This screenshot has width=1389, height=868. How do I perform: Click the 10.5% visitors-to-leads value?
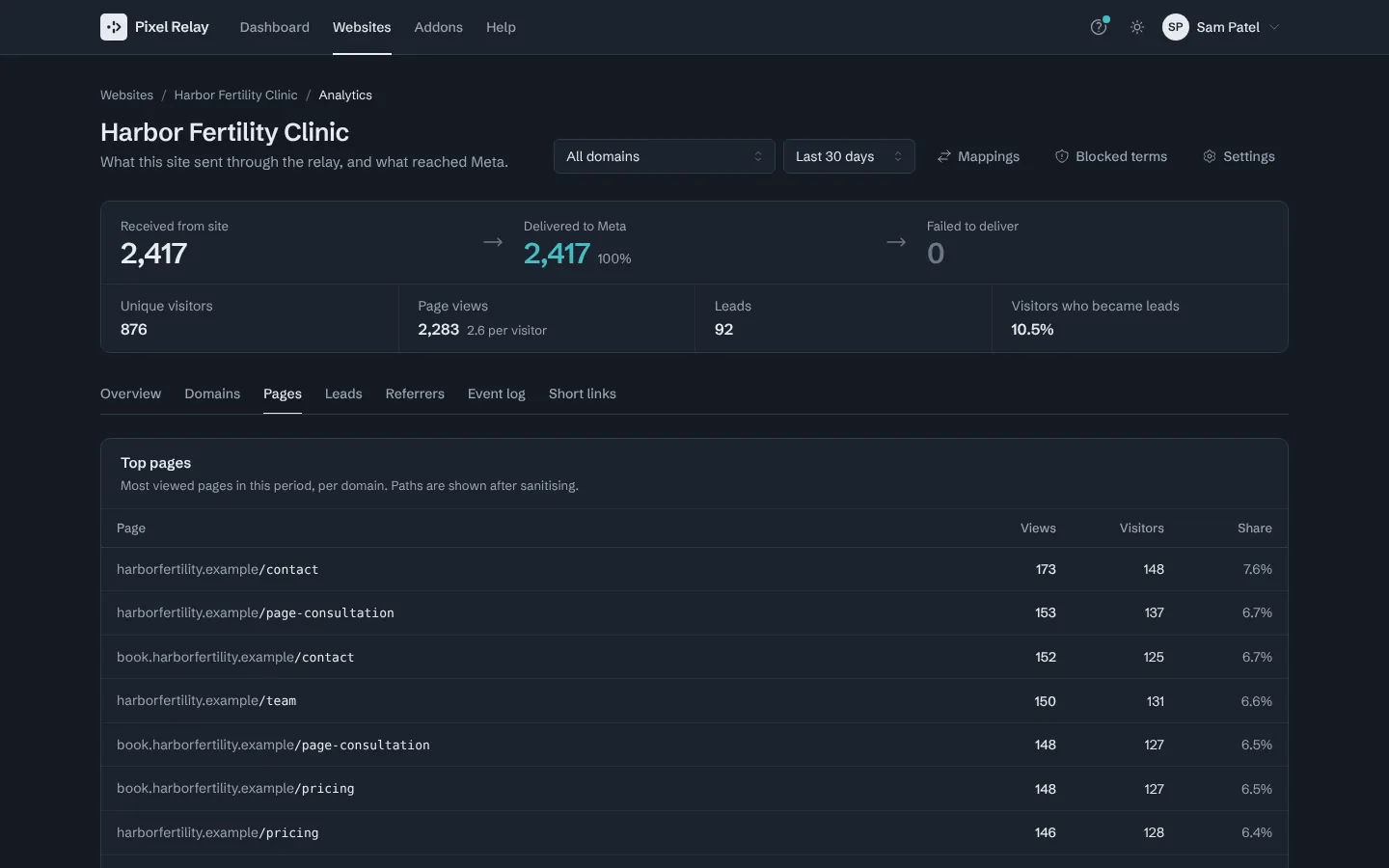(1032, 329)
